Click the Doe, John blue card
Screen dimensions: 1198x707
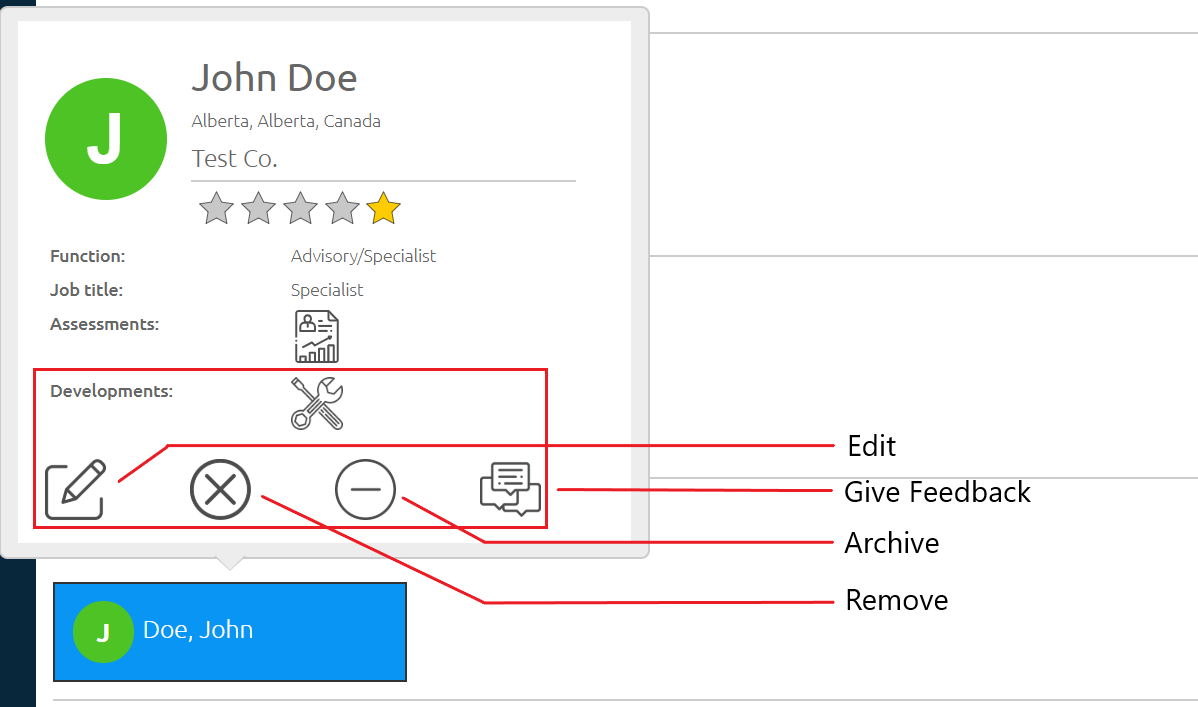(230, 631)
